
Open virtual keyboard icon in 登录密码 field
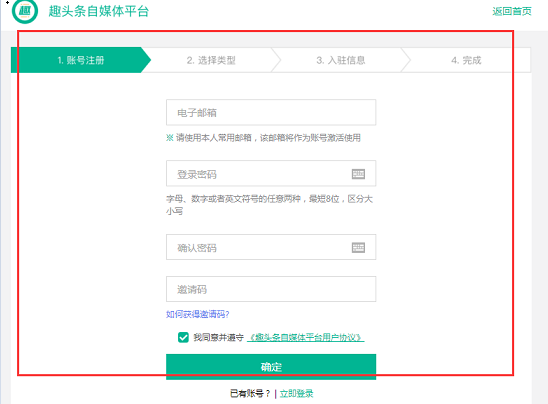click(358, 174)
